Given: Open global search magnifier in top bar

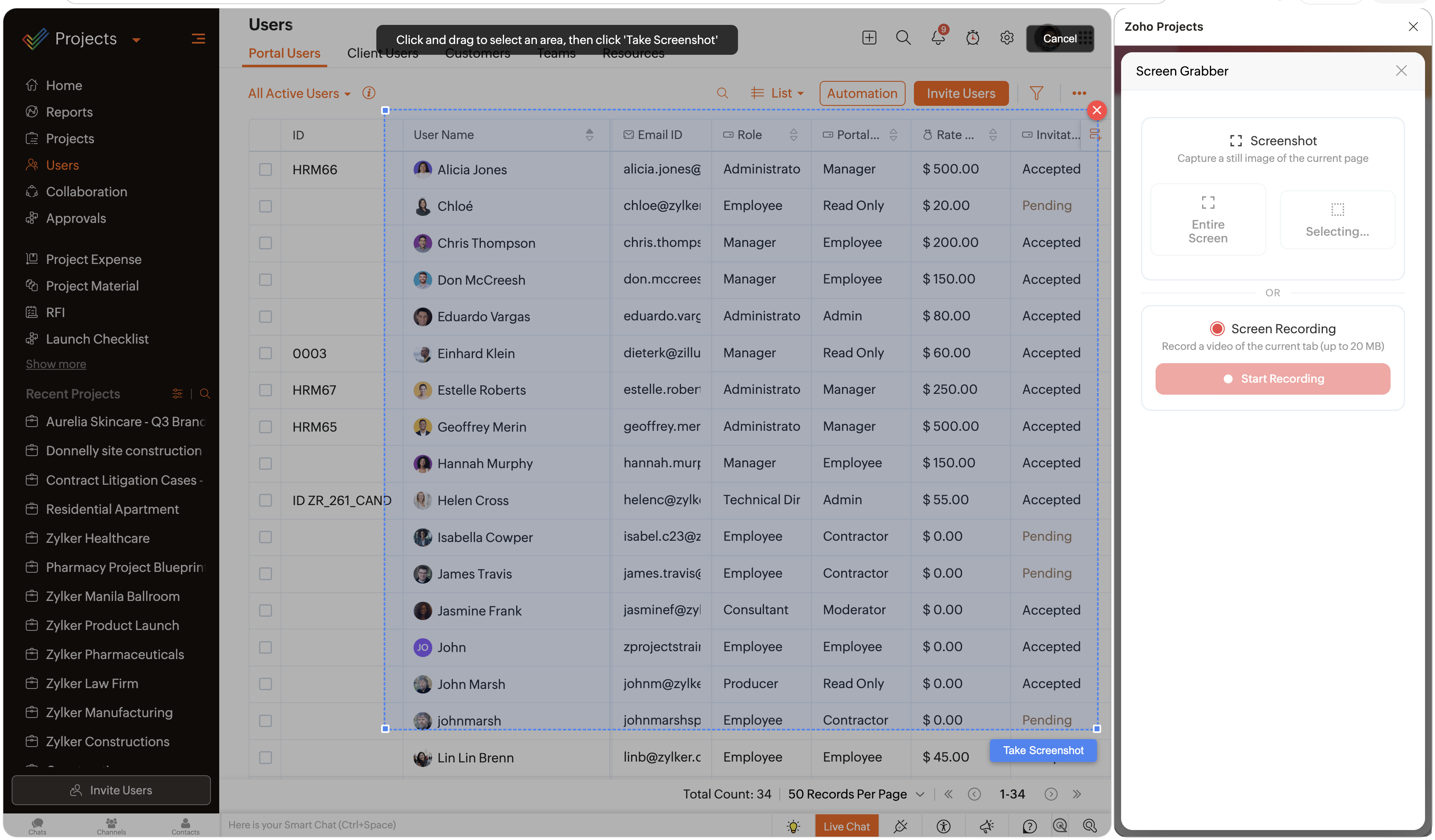Looking at the screenshot, I should tap(903, 38).
